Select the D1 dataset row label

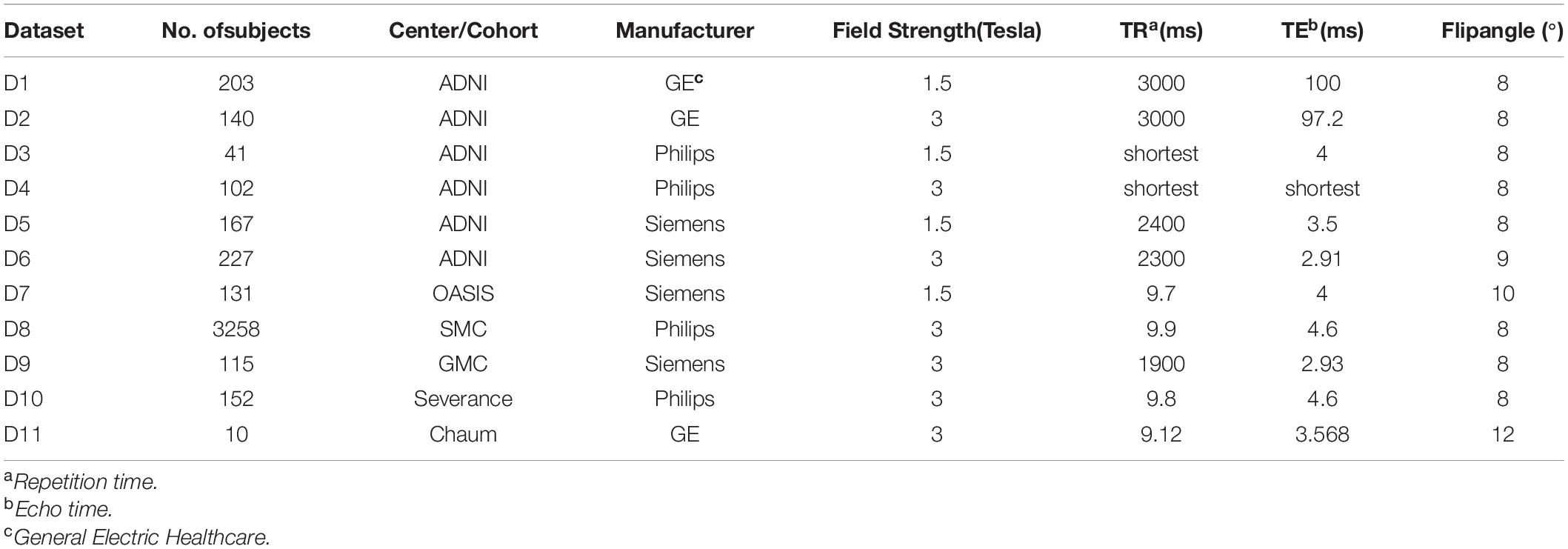click(16, 83)
